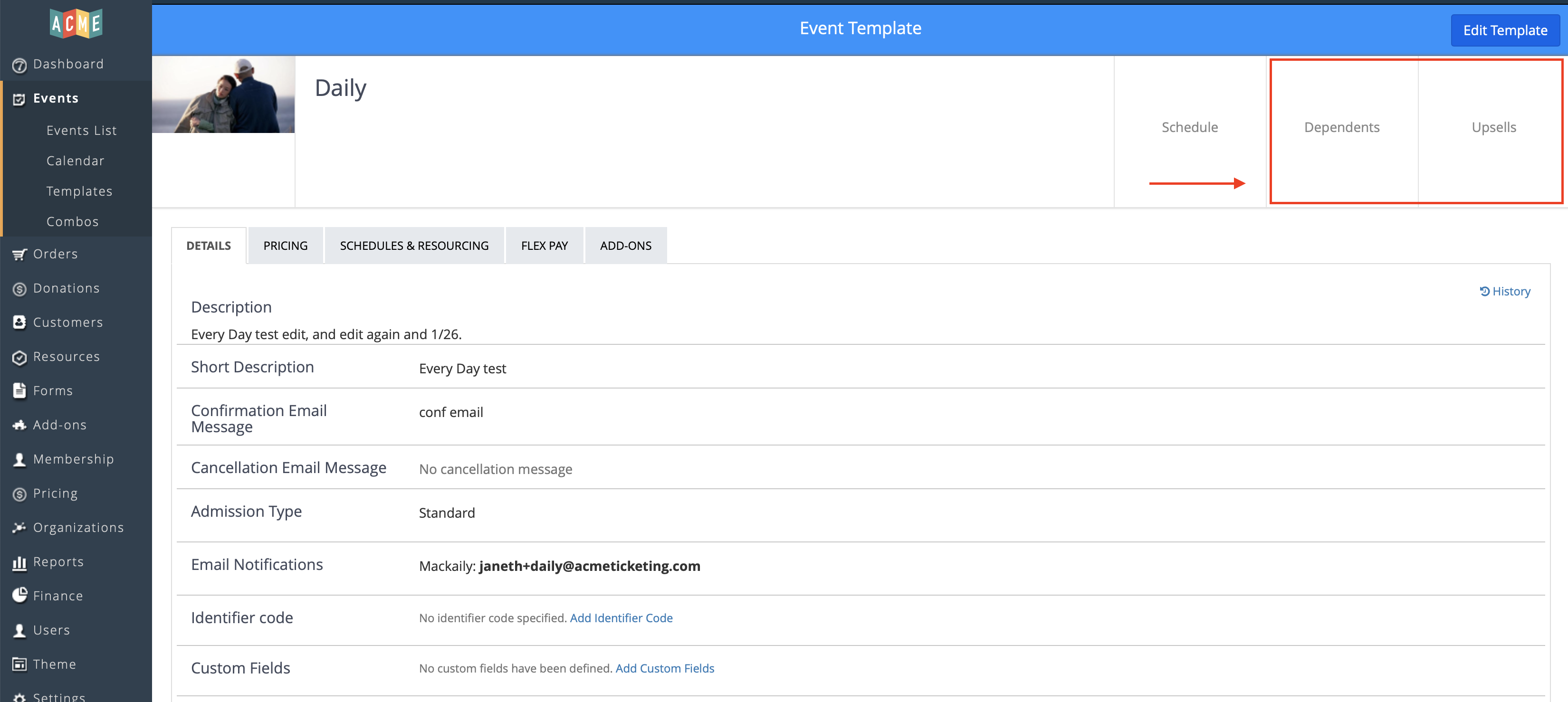1568x702 pixels.
Task: Open Customers via its contact icon
Action: pyautogui.click(x=19, y=323)
